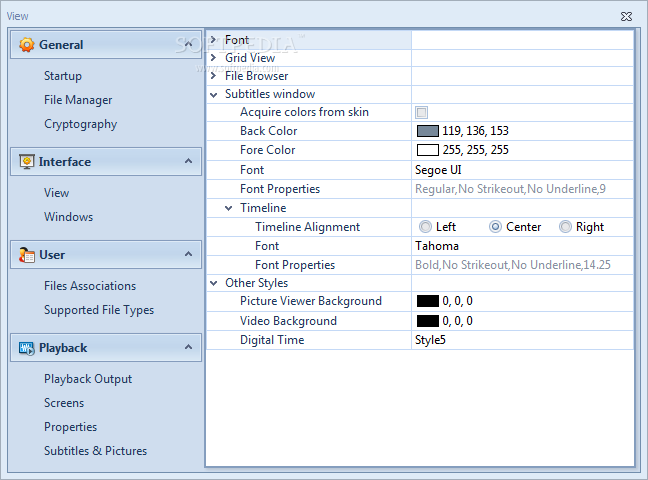Select Acquire colors from skin label
The width and height of the screenshot is (648, 480).
(x=304, y=112)
